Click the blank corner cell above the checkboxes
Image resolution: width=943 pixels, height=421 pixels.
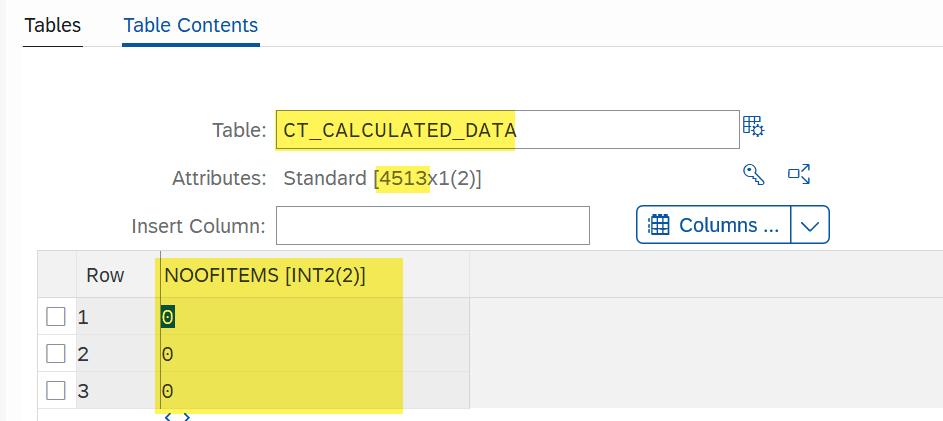click(x=56, y=276)
